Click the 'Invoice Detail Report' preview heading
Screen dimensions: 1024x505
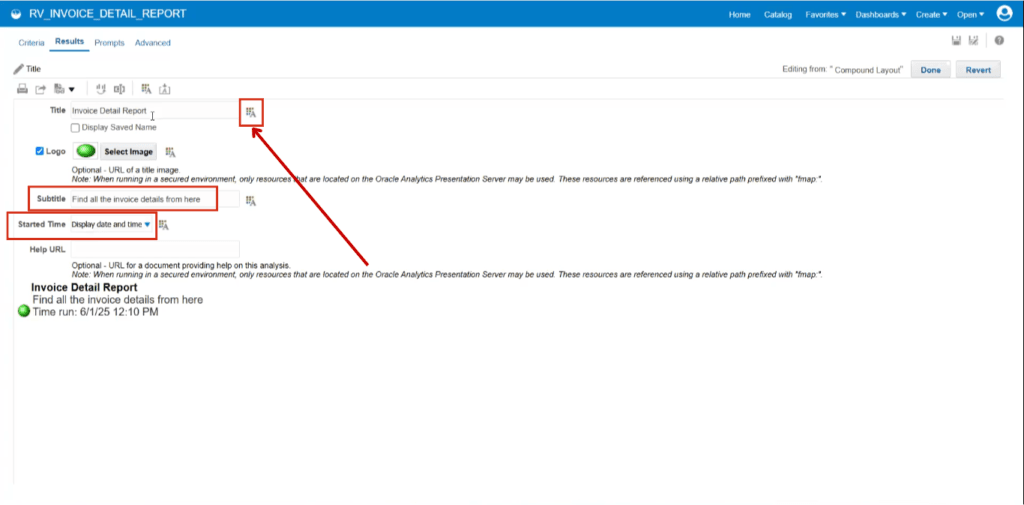click(x=84, y=287)
